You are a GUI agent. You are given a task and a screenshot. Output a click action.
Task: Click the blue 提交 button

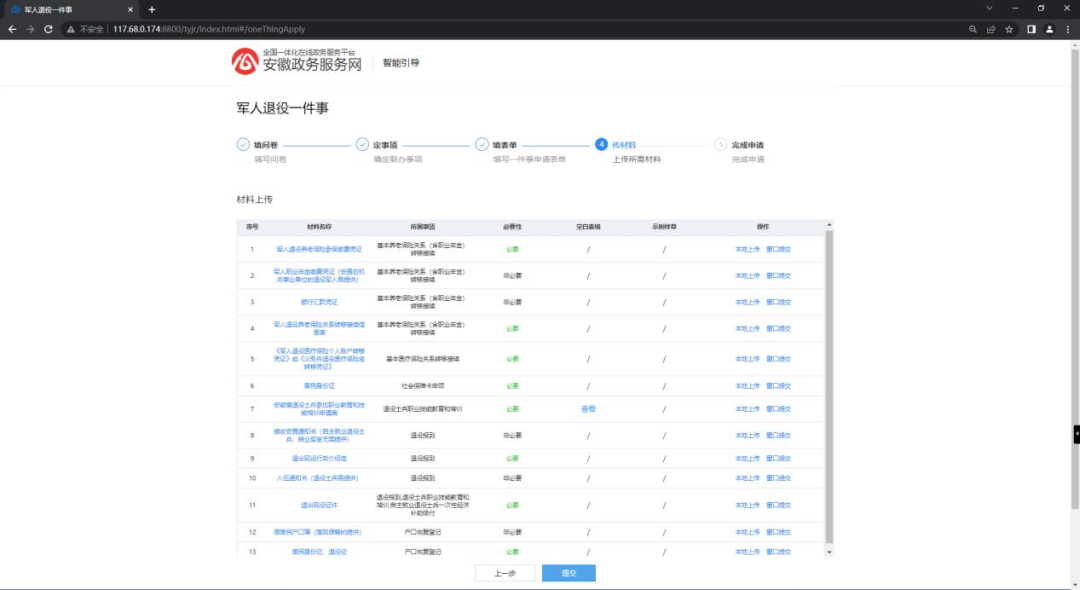569,573
